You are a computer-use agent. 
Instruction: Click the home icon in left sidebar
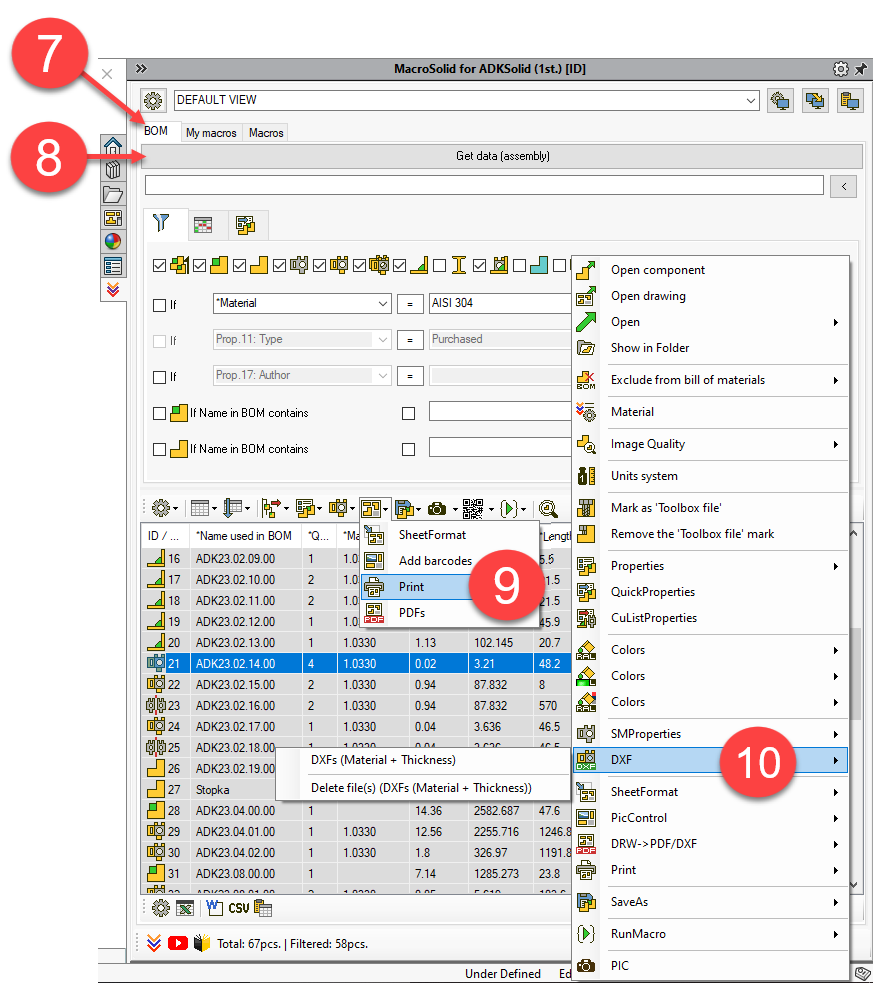113,147
